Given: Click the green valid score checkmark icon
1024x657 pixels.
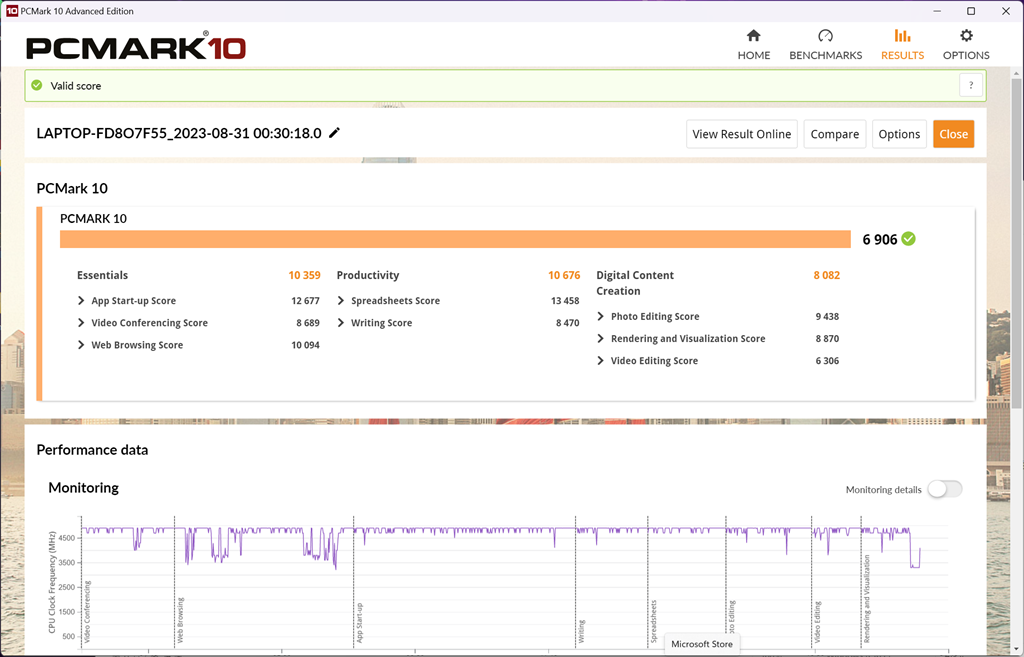Looking at the screenshot, I should 37,86.
